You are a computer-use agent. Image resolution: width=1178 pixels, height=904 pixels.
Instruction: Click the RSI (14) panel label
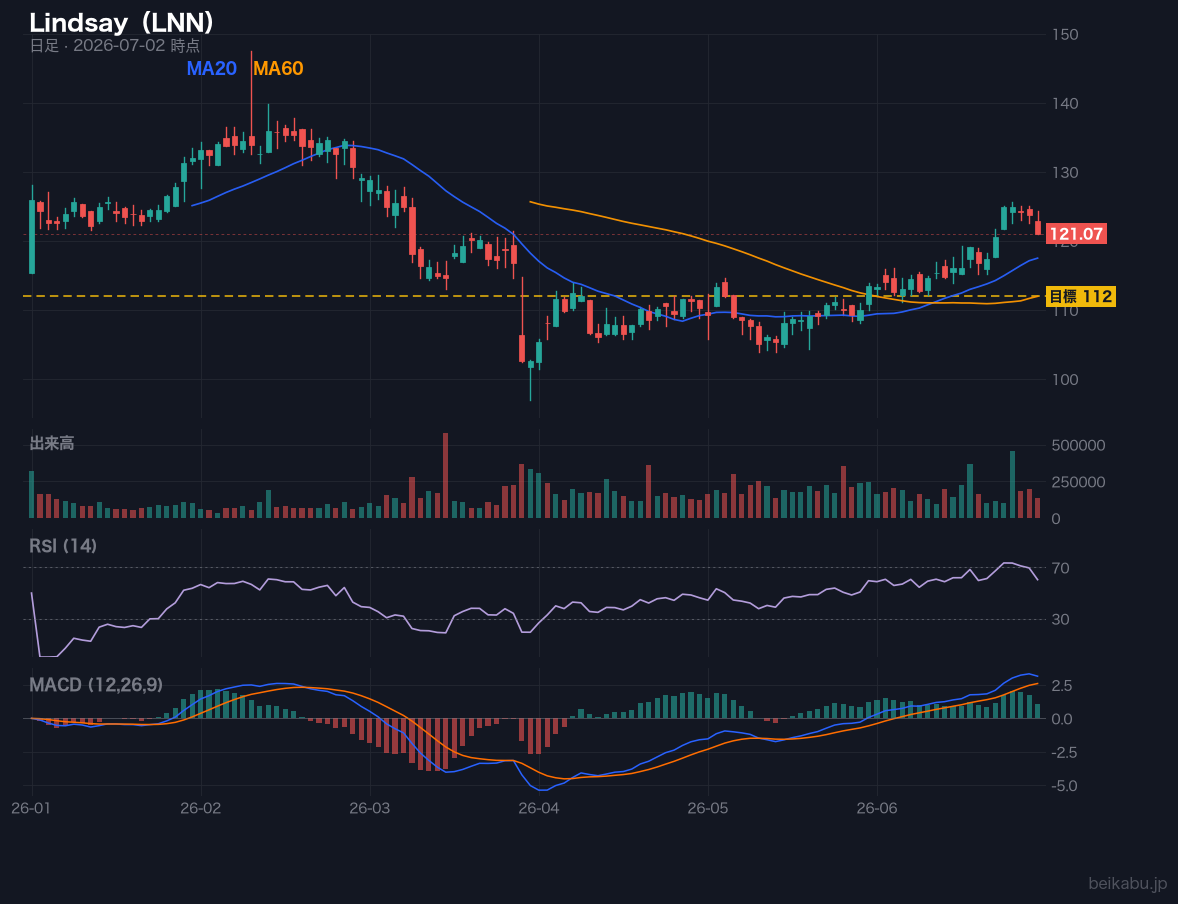[63, 546]
